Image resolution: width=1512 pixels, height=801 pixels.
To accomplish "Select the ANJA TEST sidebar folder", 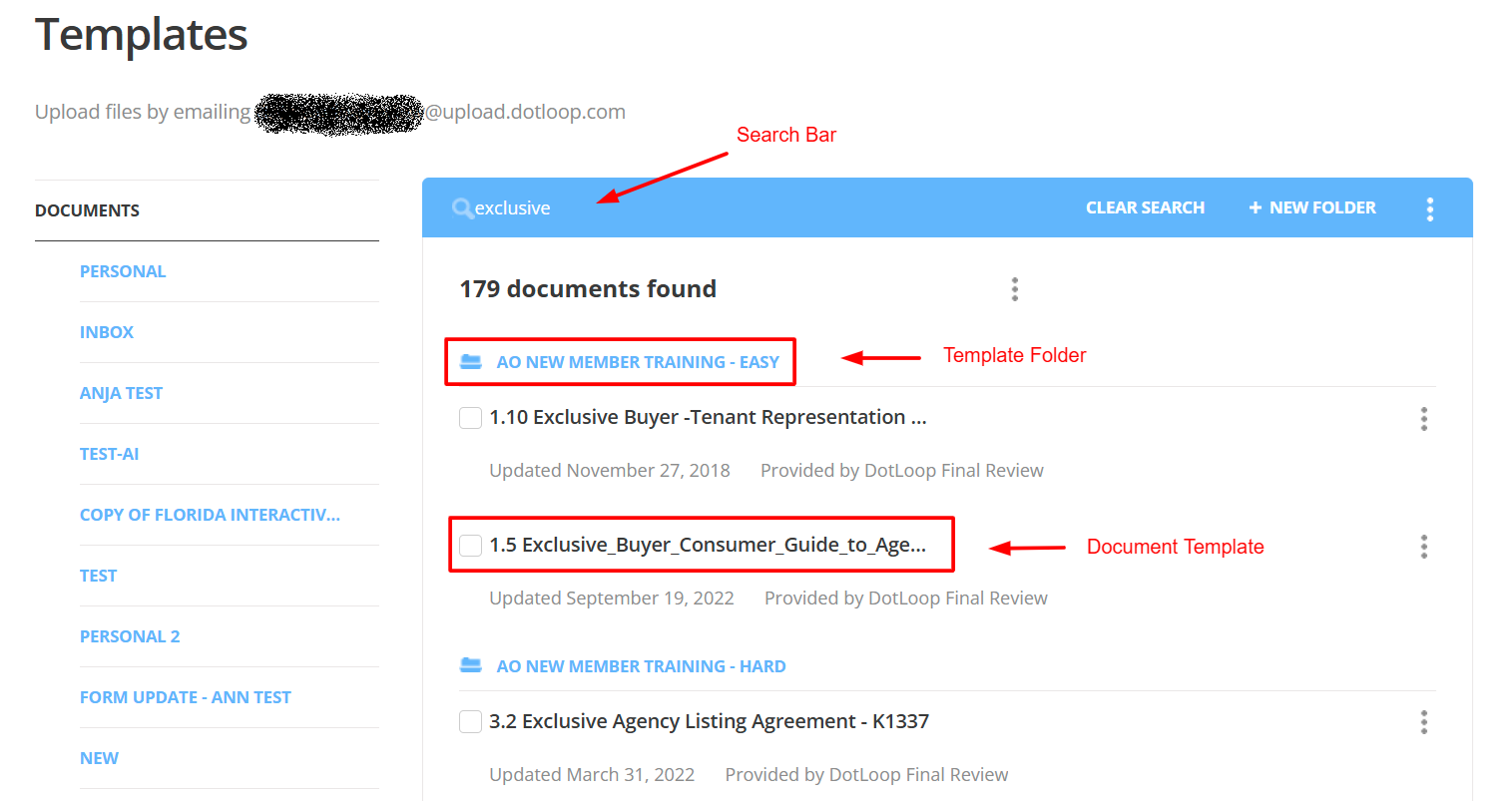I will click(121, 392).
